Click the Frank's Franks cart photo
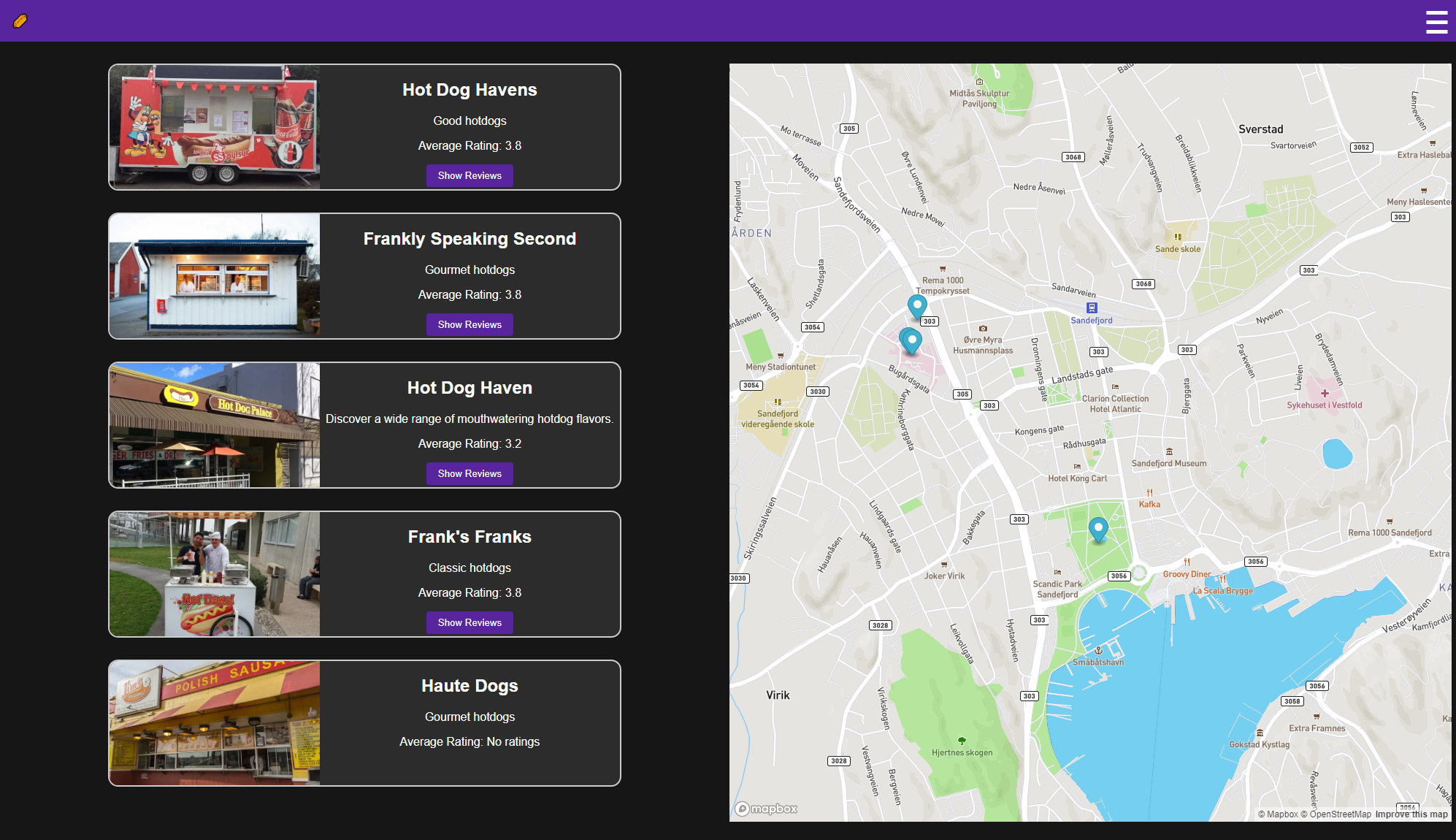The width and height of the screenshot is (1456, 840). coord(215,574)
